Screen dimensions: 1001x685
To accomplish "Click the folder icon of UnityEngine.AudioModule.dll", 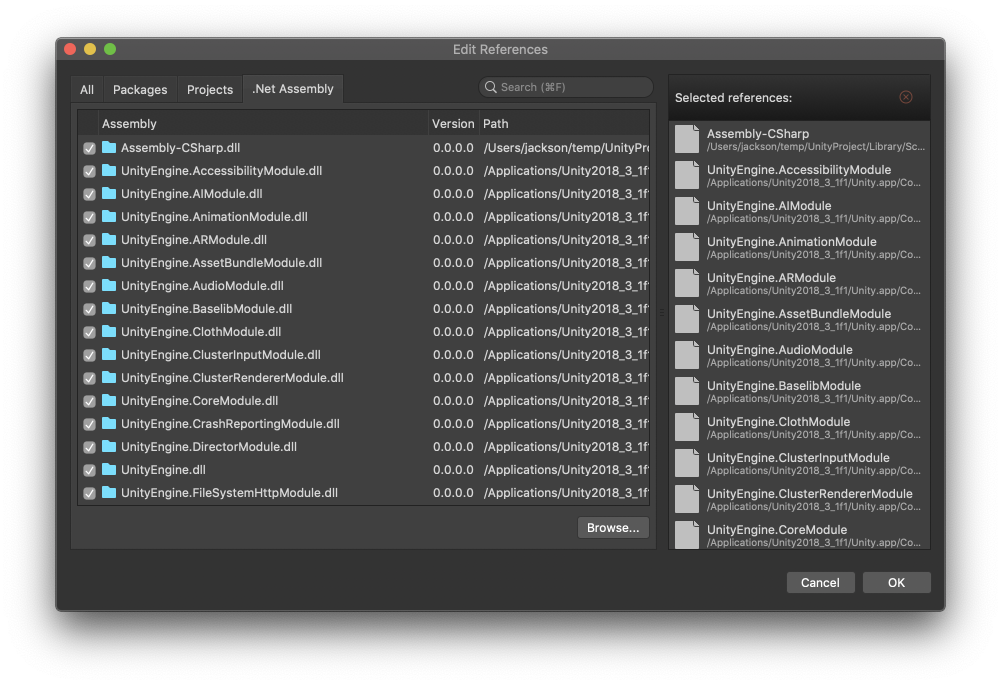I will 109,285.
